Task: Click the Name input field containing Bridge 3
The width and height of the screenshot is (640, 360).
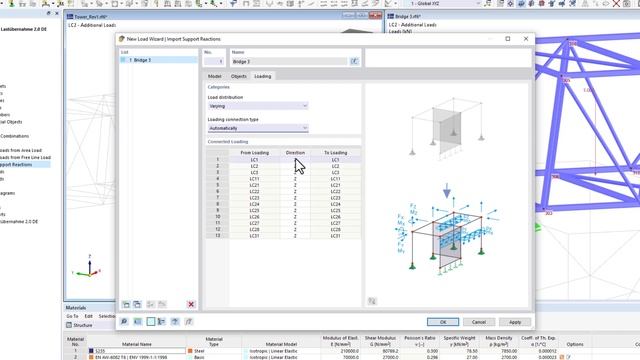Action: point(289,62)
